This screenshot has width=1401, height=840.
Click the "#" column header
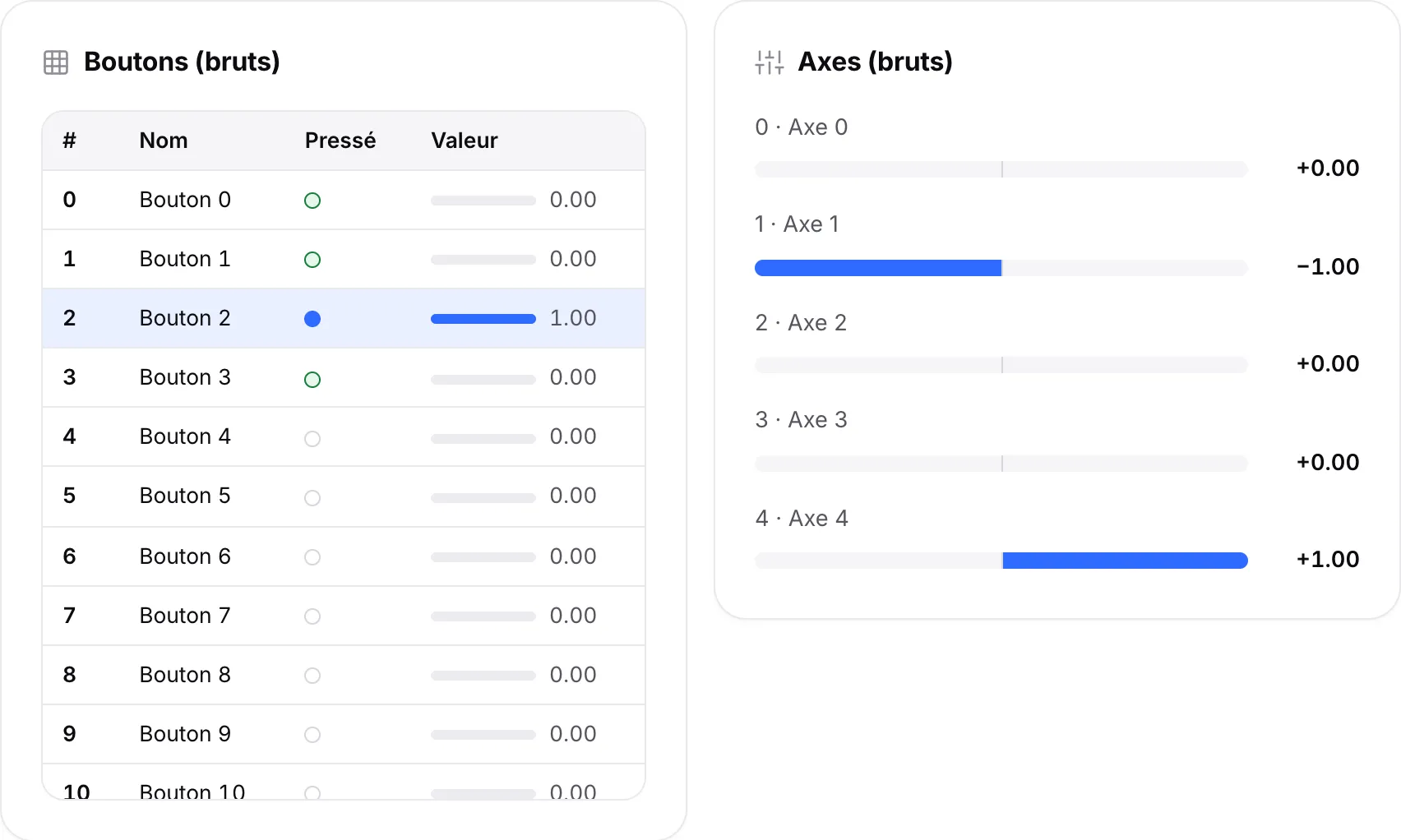(70, 141)
